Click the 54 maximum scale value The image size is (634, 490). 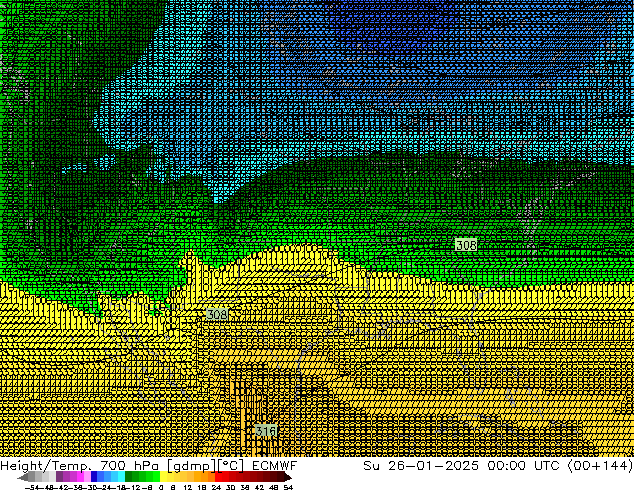(x=288, y=486)
